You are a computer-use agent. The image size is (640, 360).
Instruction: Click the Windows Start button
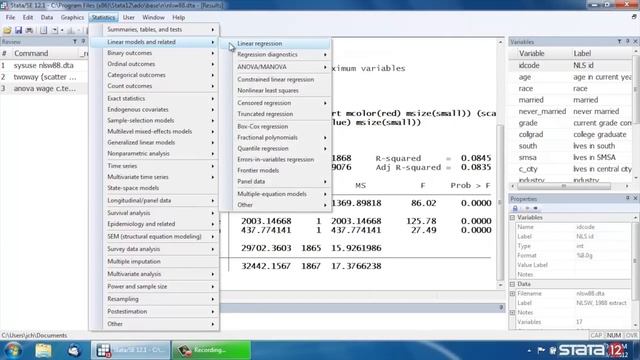13,350
